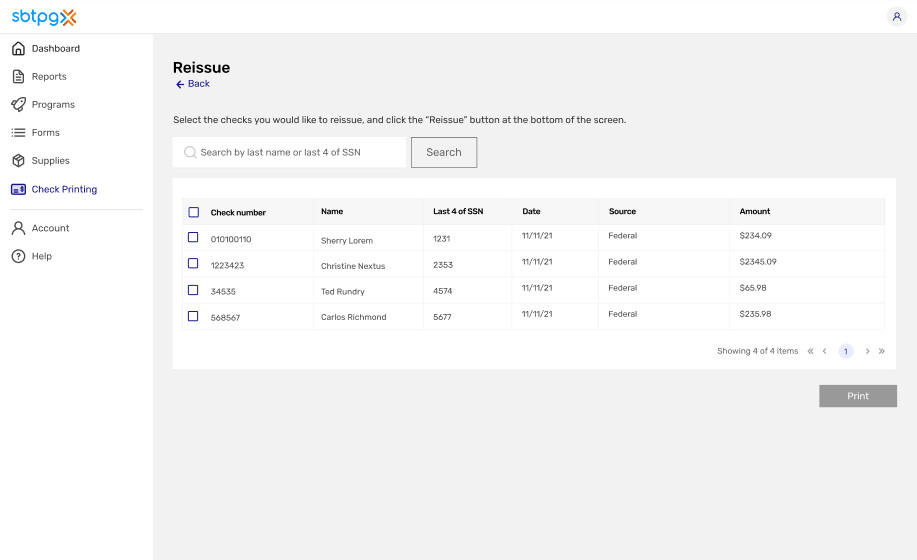Viewport: 917px width, 560px height.
Task: Click the Back arrow icon
Action: click(180, 84)
